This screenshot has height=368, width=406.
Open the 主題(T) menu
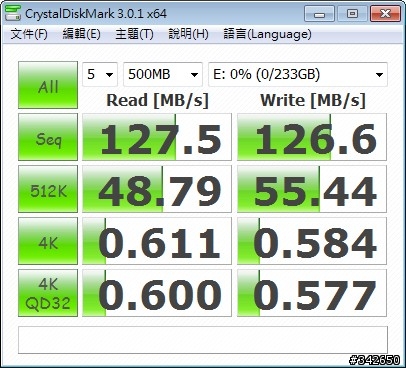pos(134,34)
